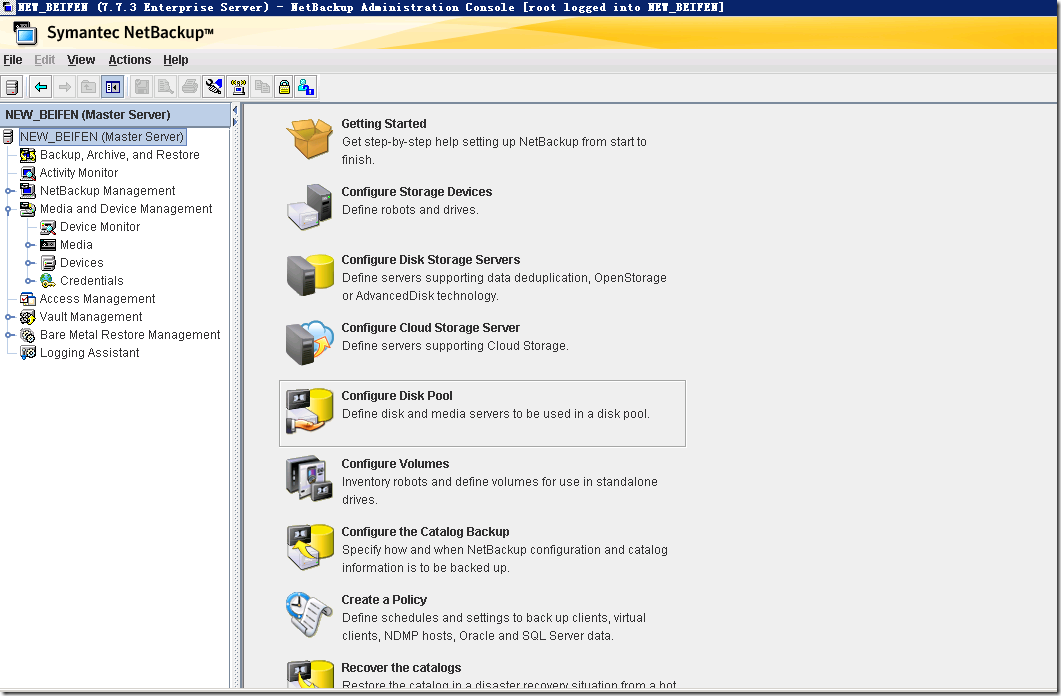
Task: Open Backup, Archive, and Restore in tree
Action: tap(120, 155)
